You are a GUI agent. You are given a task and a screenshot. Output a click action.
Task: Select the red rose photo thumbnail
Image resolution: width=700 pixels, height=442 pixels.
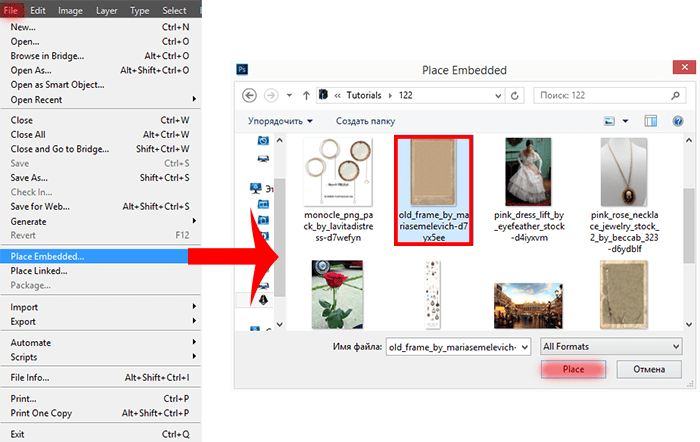click(x=338, y=295)
